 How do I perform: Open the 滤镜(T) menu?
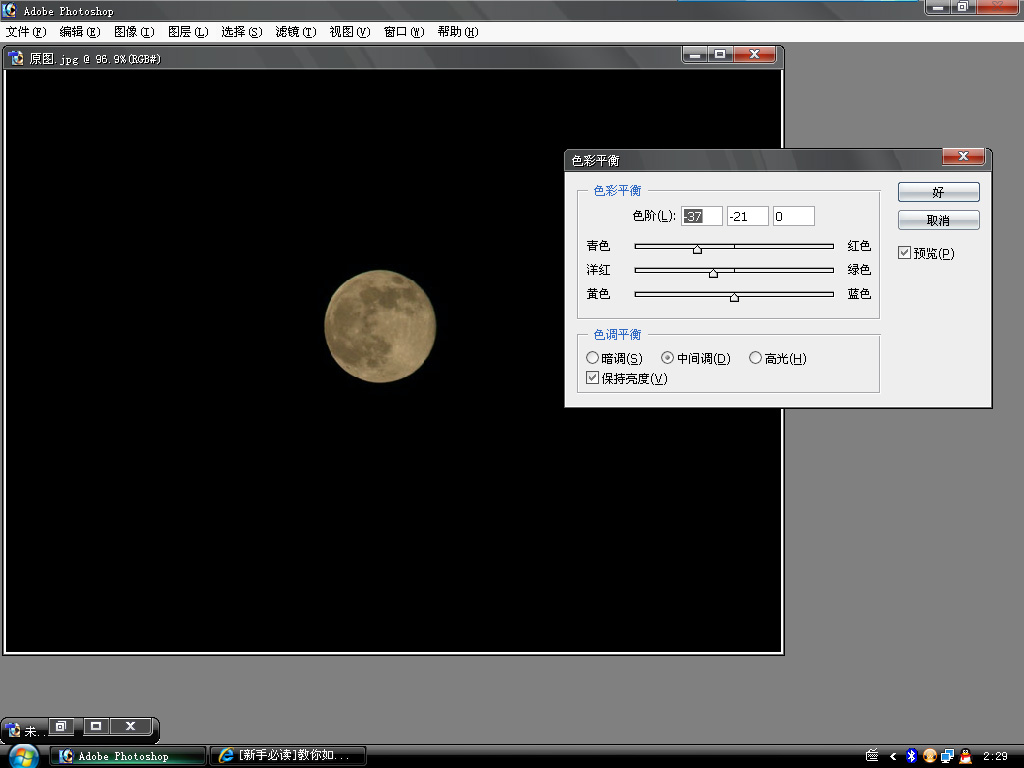point(296,32)
